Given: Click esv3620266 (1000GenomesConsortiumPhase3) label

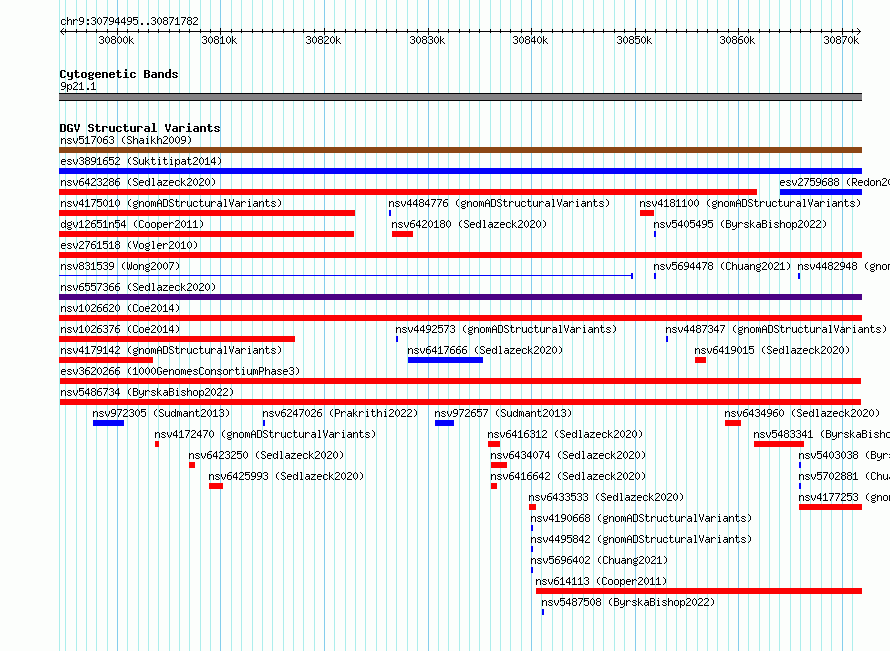Looking at the screenshot, I should tap(180, 371).
